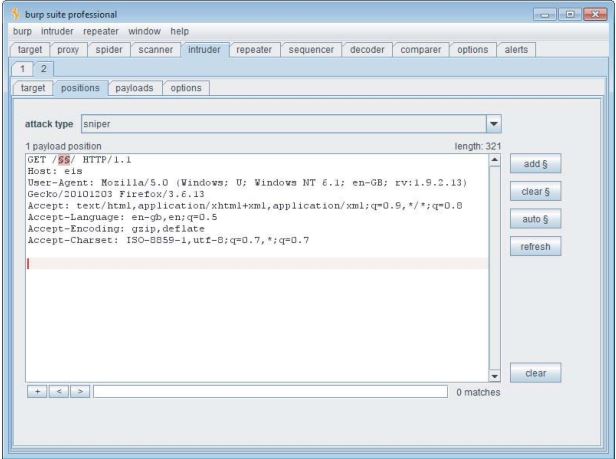
Task: Click the request editor scroll up arrow
Action: (495, 160)
